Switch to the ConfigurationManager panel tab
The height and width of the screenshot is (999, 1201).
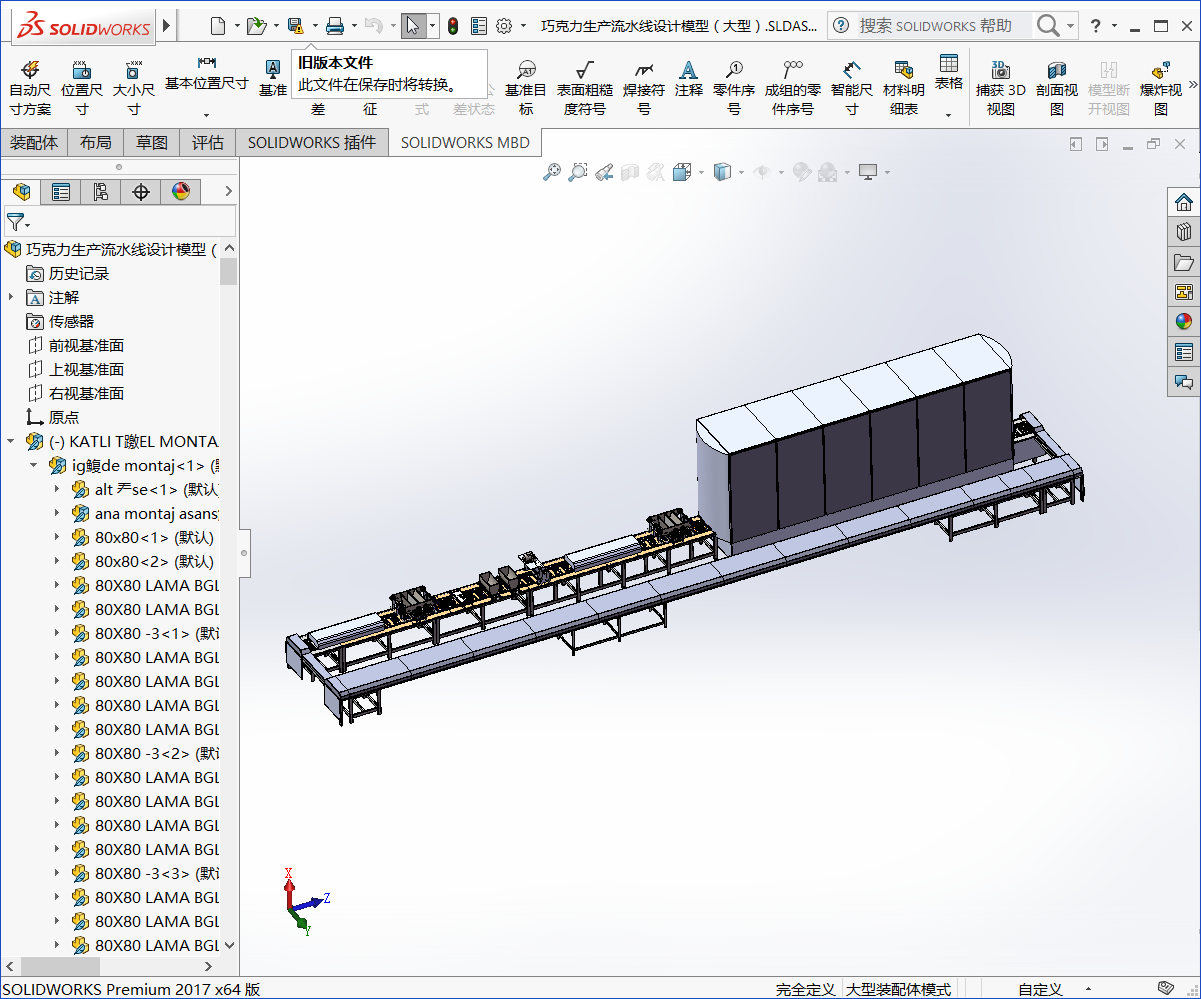(x=101, y=192)
